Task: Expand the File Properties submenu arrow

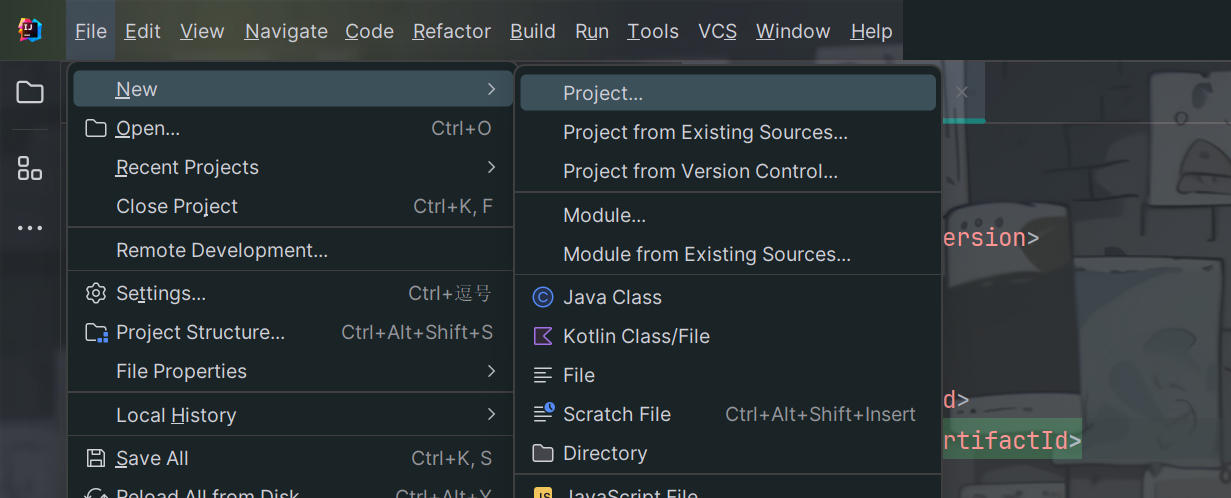Action: (491, 371)
